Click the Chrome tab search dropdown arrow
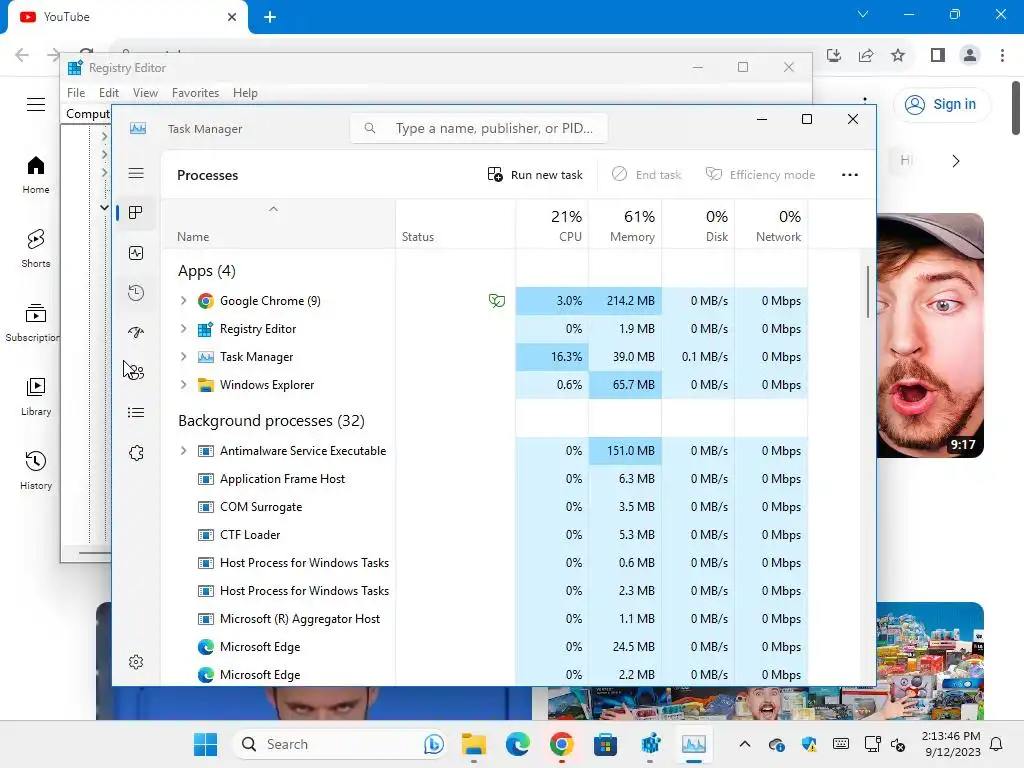The image size is (1024, 768). (x=863, y=14)
